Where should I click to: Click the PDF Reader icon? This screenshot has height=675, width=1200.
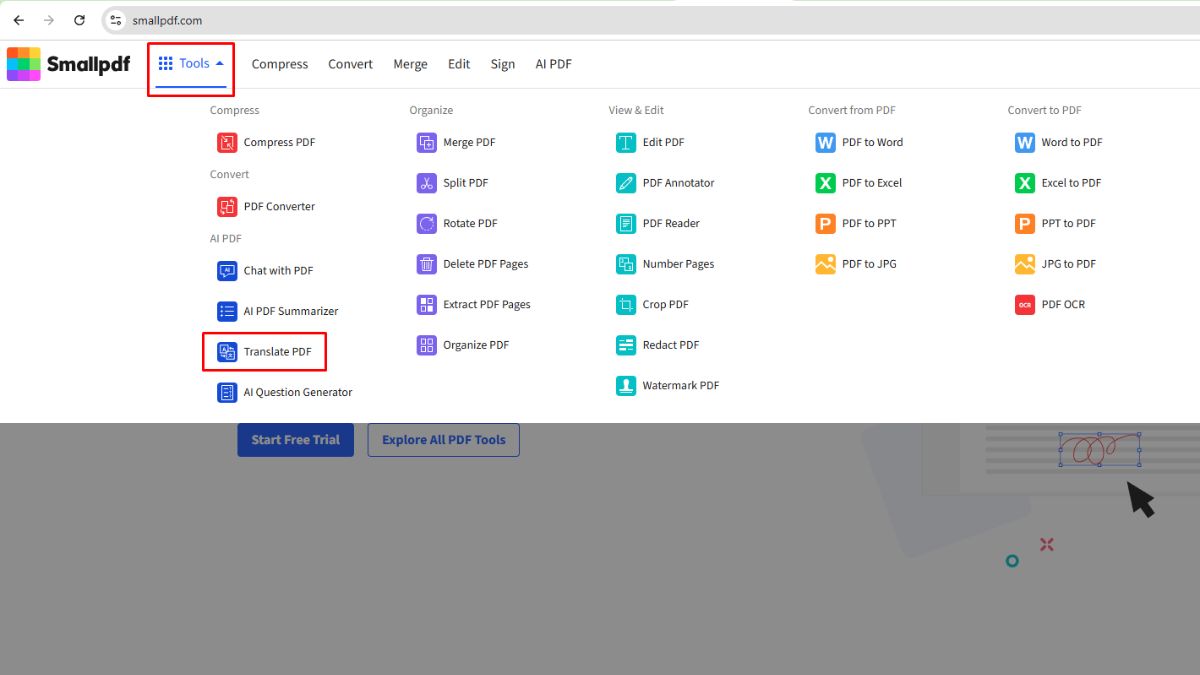tap(626, 224)
